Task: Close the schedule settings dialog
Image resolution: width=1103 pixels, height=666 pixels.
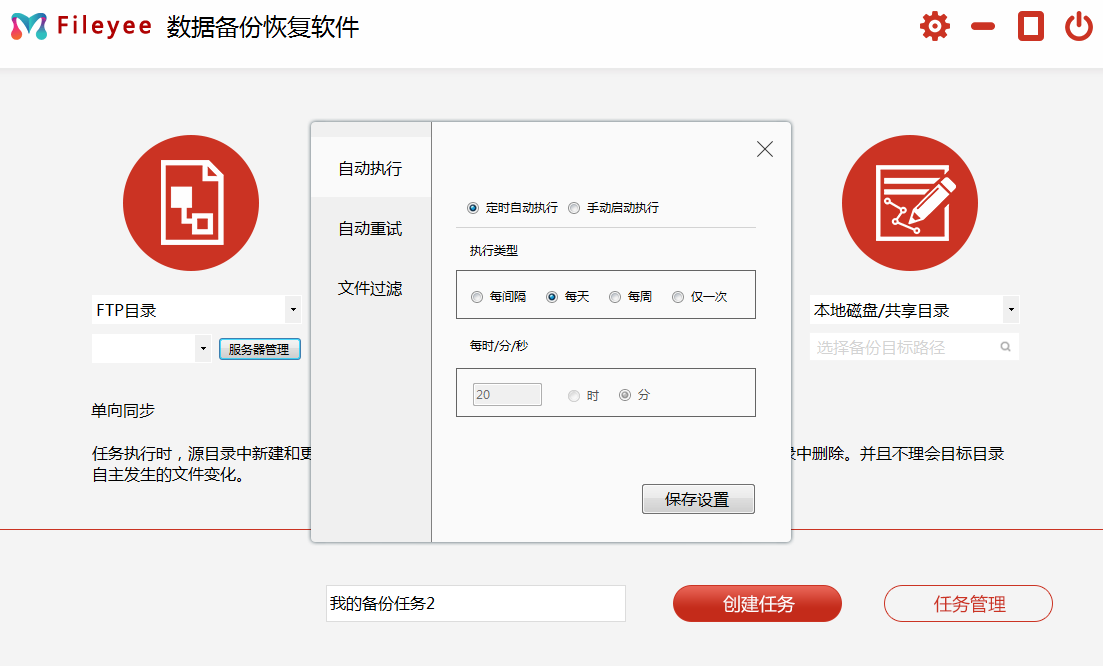Action: [x=765, y=149]
